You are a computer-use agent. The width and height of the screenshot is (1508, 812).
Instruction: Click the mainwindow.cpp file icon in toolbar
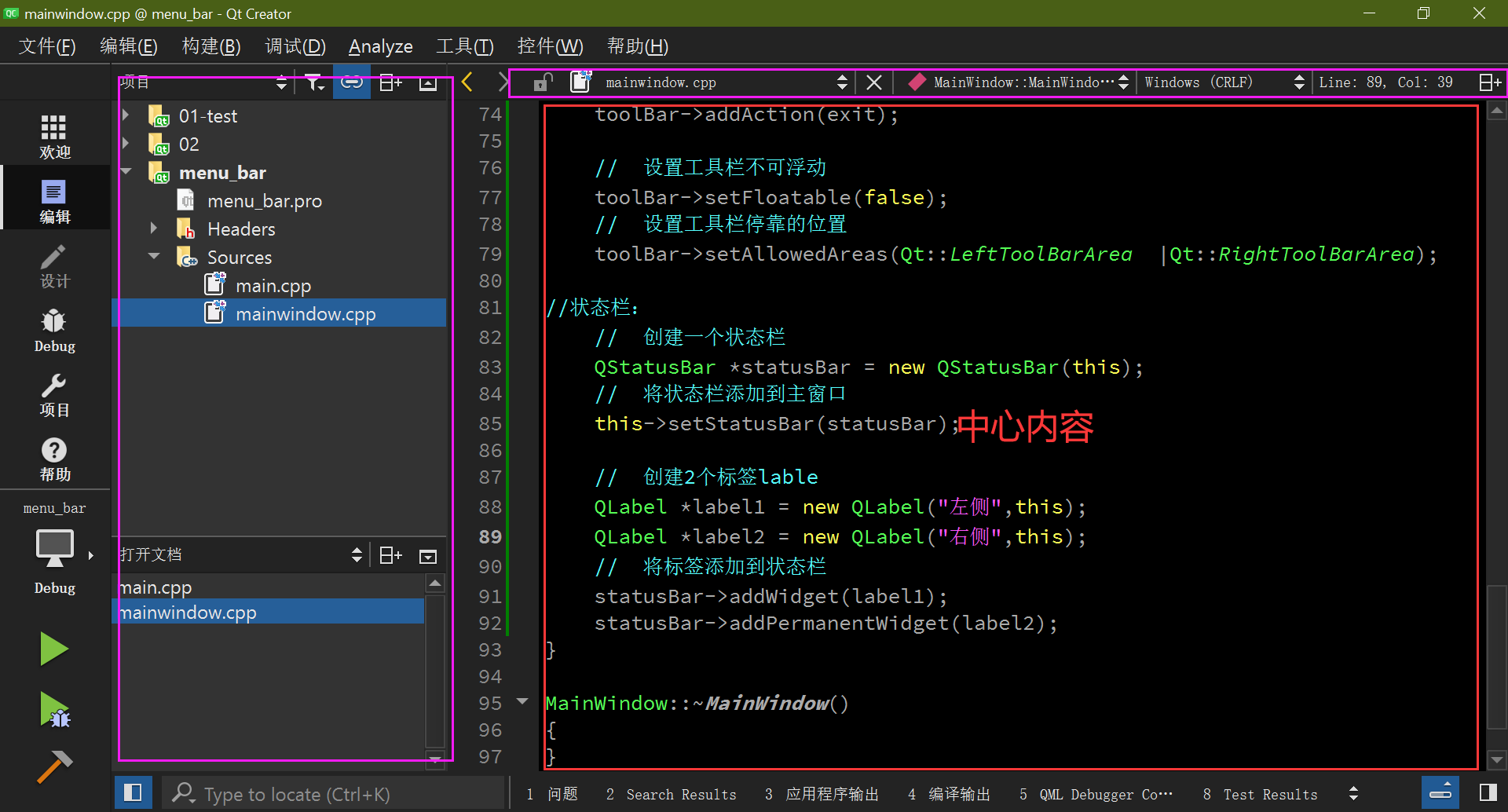580,82
